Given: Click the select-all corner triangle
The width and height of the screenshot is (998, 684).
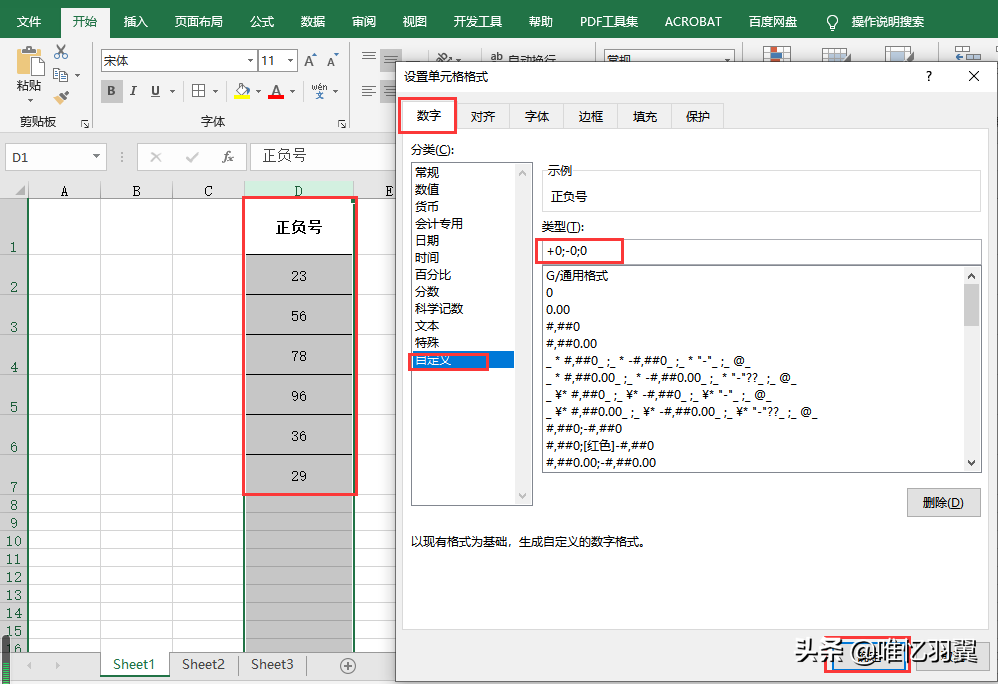Looking at the screenshot, I should tap(20, 190).
